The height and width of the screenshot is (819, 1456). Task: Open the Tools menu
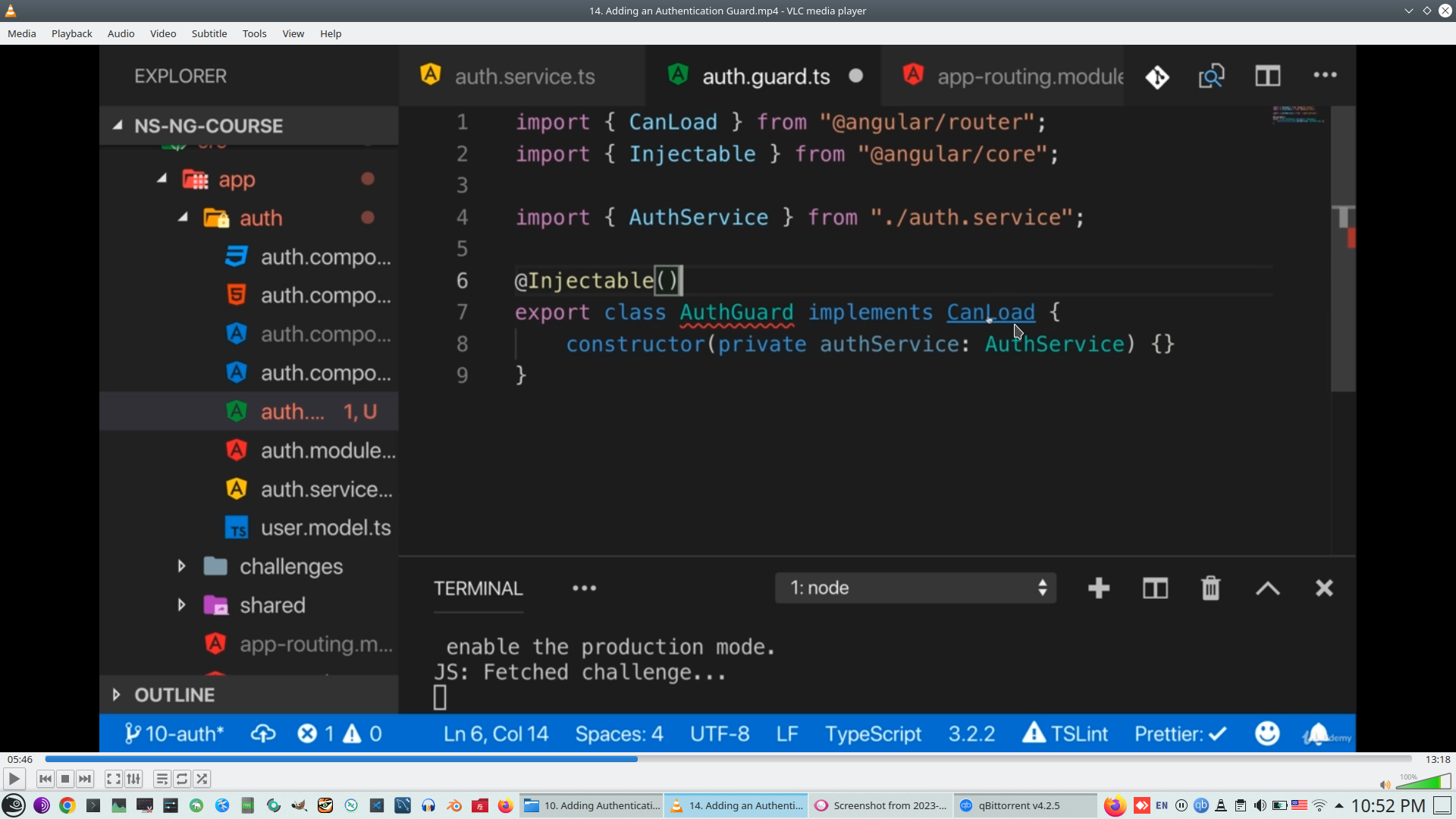coord(254,33)
